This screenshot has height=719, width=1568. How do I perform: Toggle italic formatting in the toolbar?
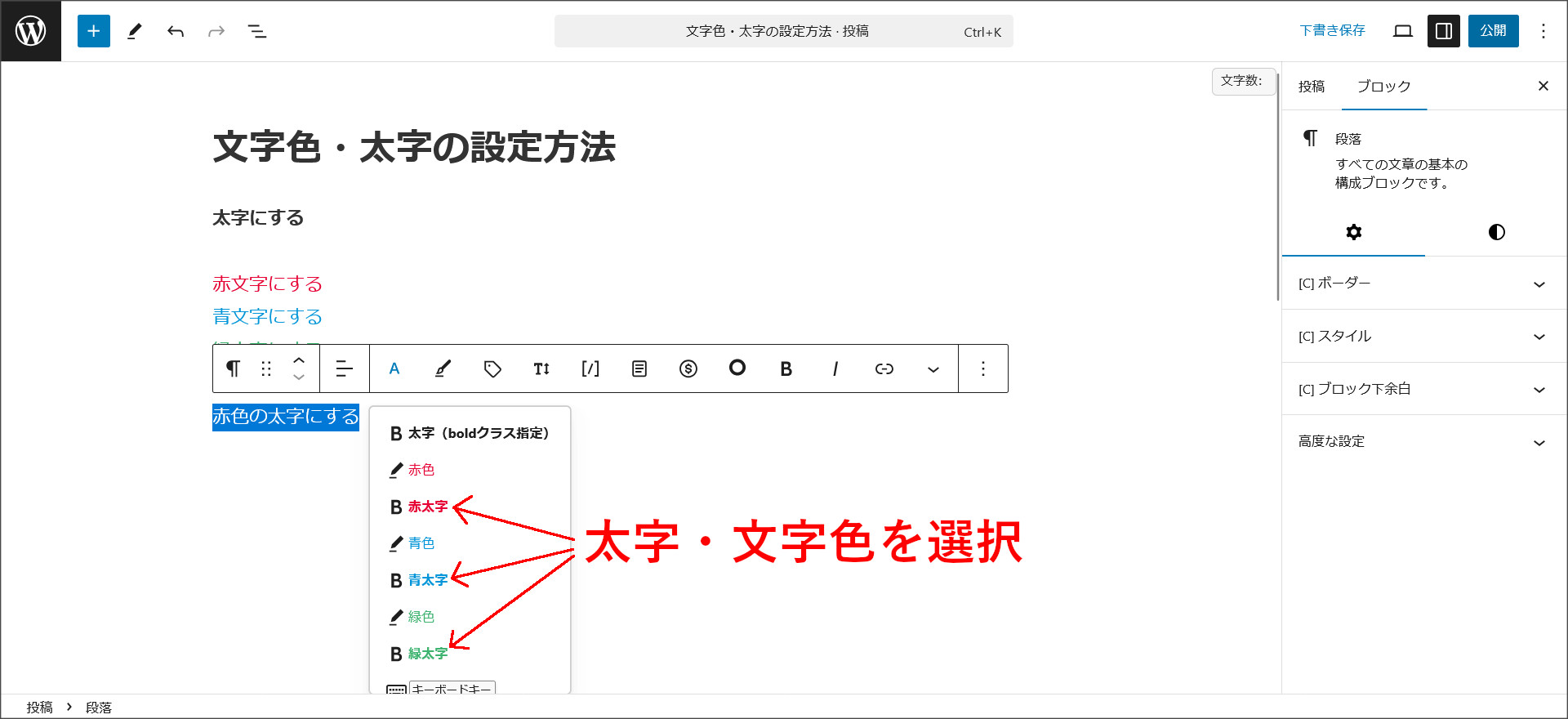click(x=835, y=368)
